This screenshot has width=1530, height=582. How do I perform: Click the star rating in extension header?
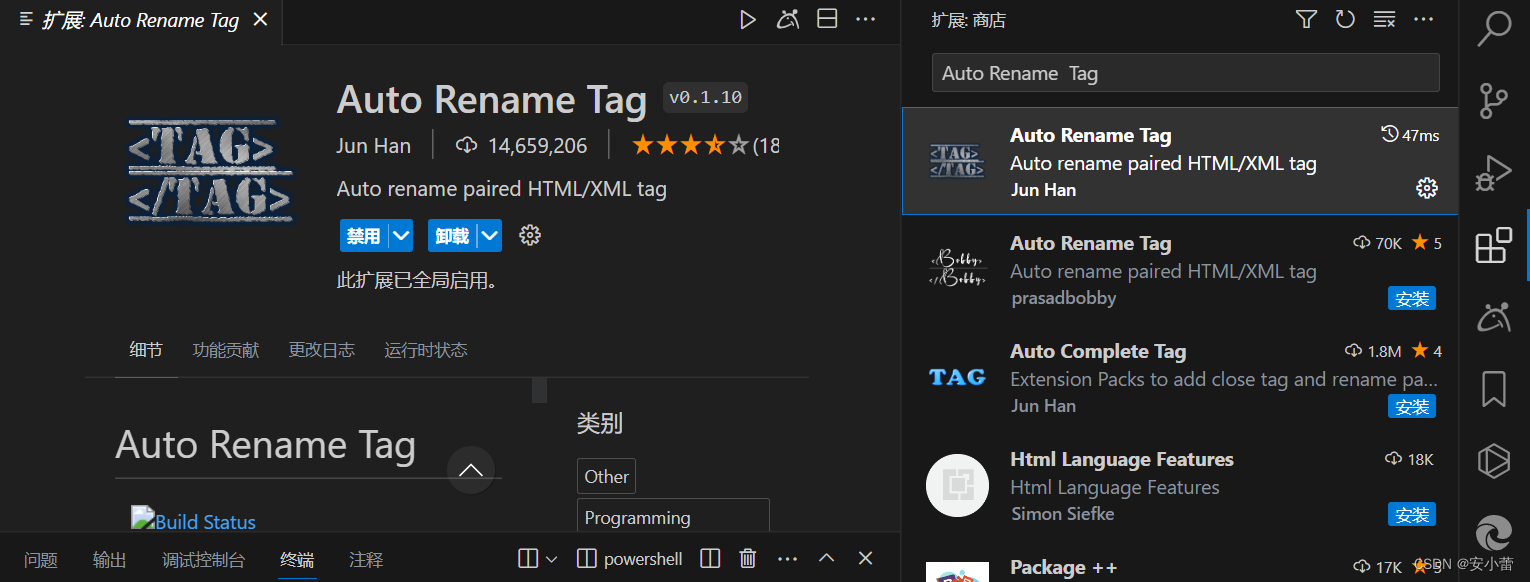coord(690,146)
